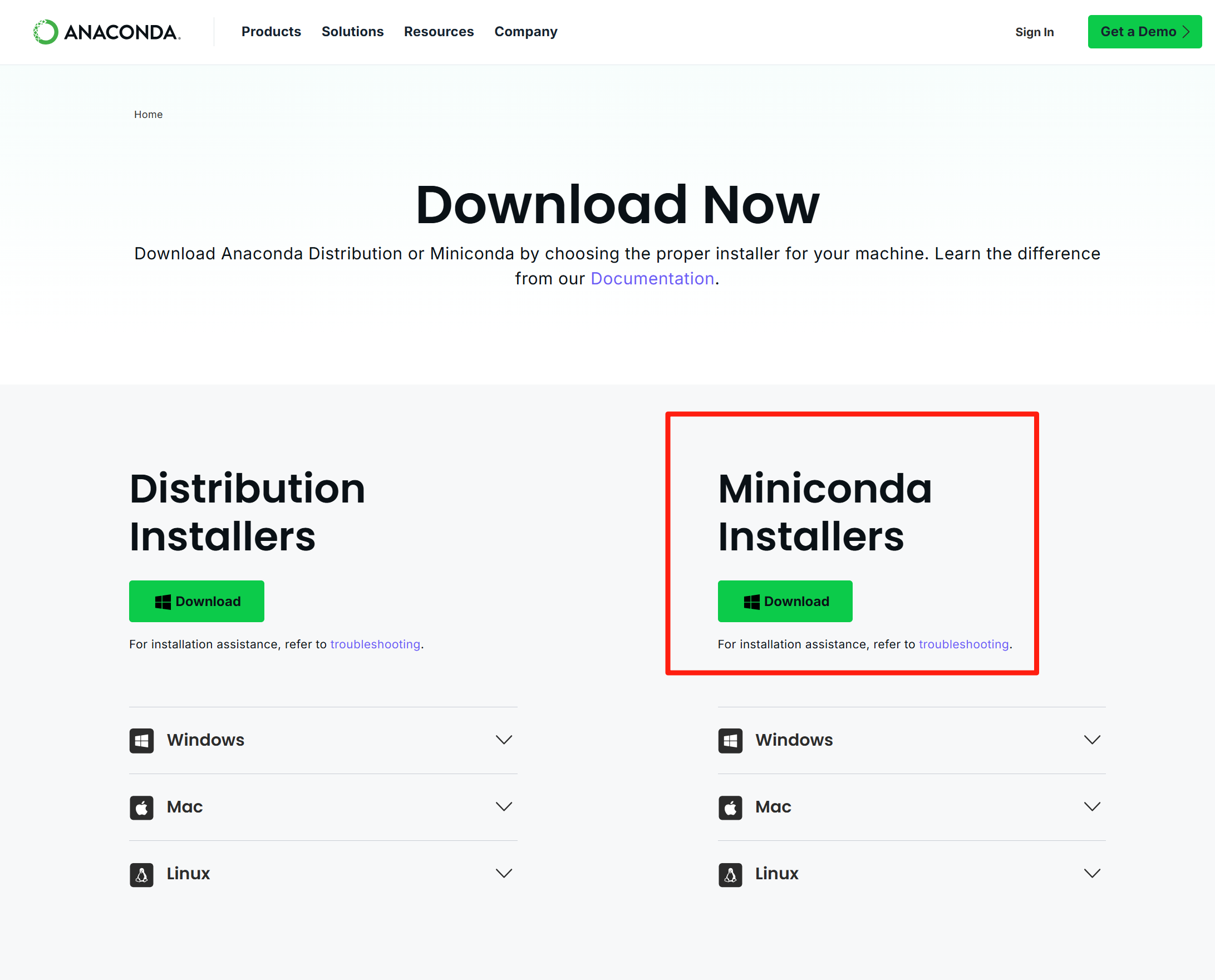Expand the Mac chevron under Distribution Installers
1215x980 pixels.
point(504,807)
